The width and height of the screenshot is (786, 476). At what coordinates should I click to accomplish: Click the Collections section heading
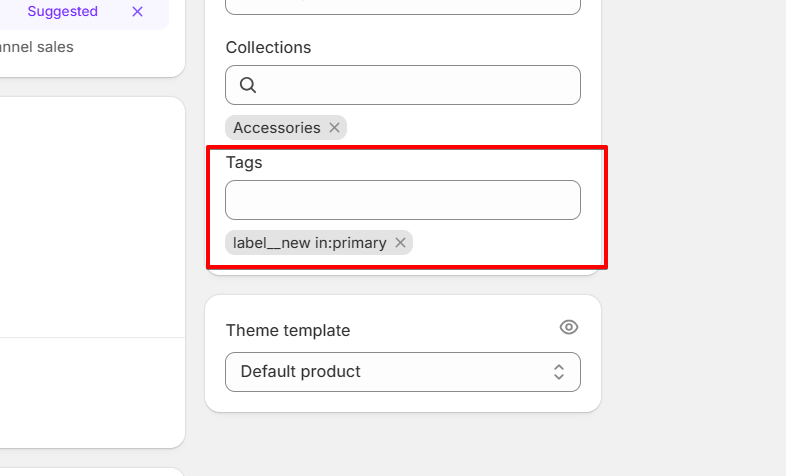pos(268,47)
